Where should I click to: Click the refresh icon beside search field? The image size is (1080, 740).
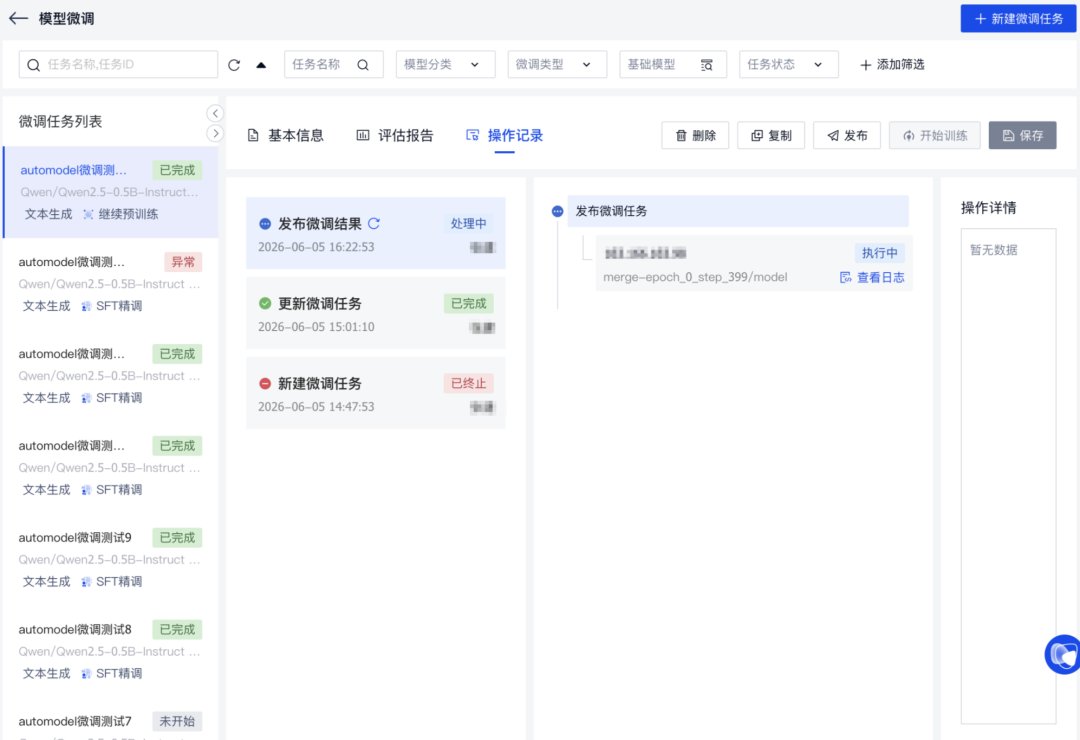234,65
